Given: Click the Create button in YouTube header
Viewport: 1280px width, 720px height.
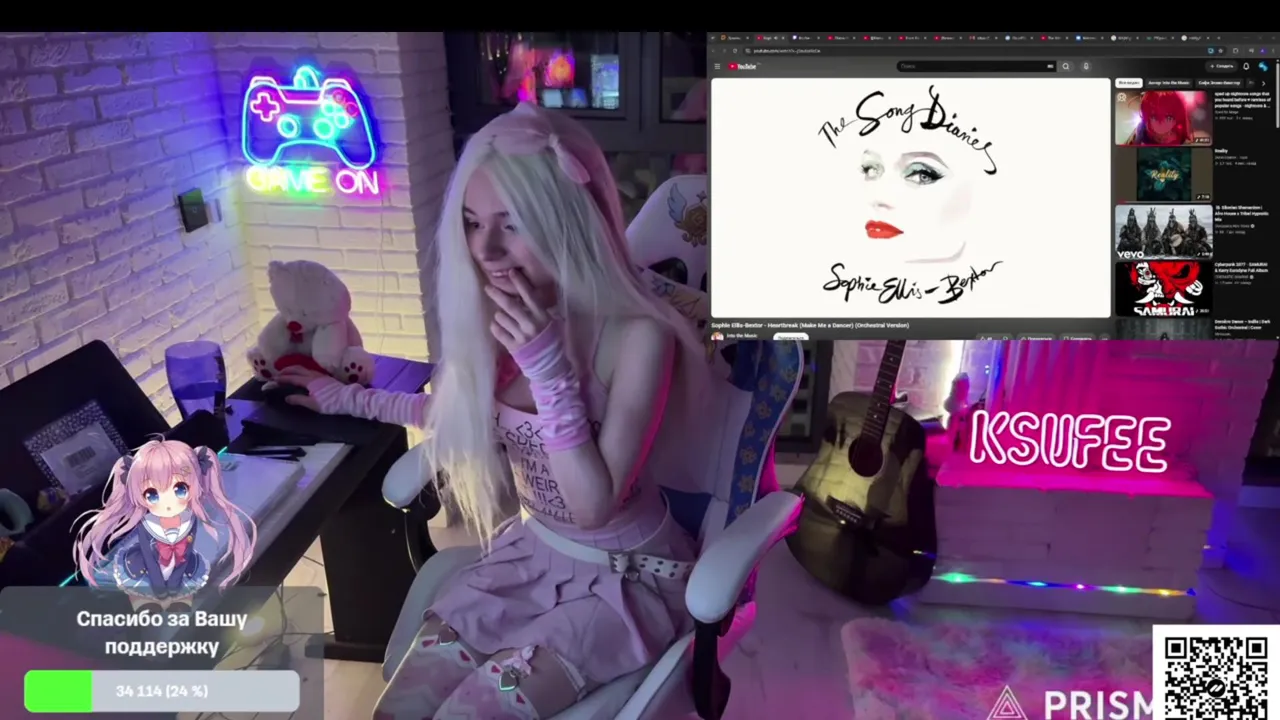Looking at the screenshot, I should point(1223,66).
